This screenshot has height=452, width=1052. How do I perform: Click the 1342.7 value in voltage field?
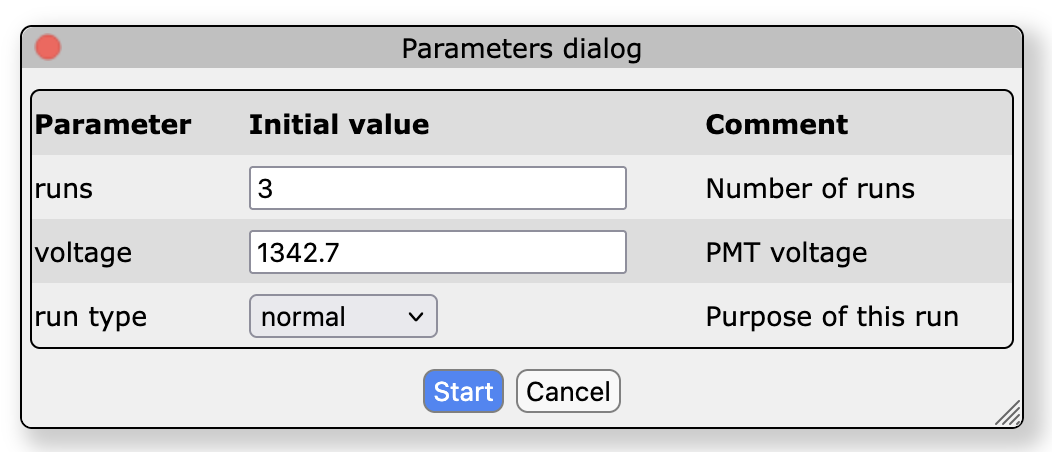tap(298, 253)
